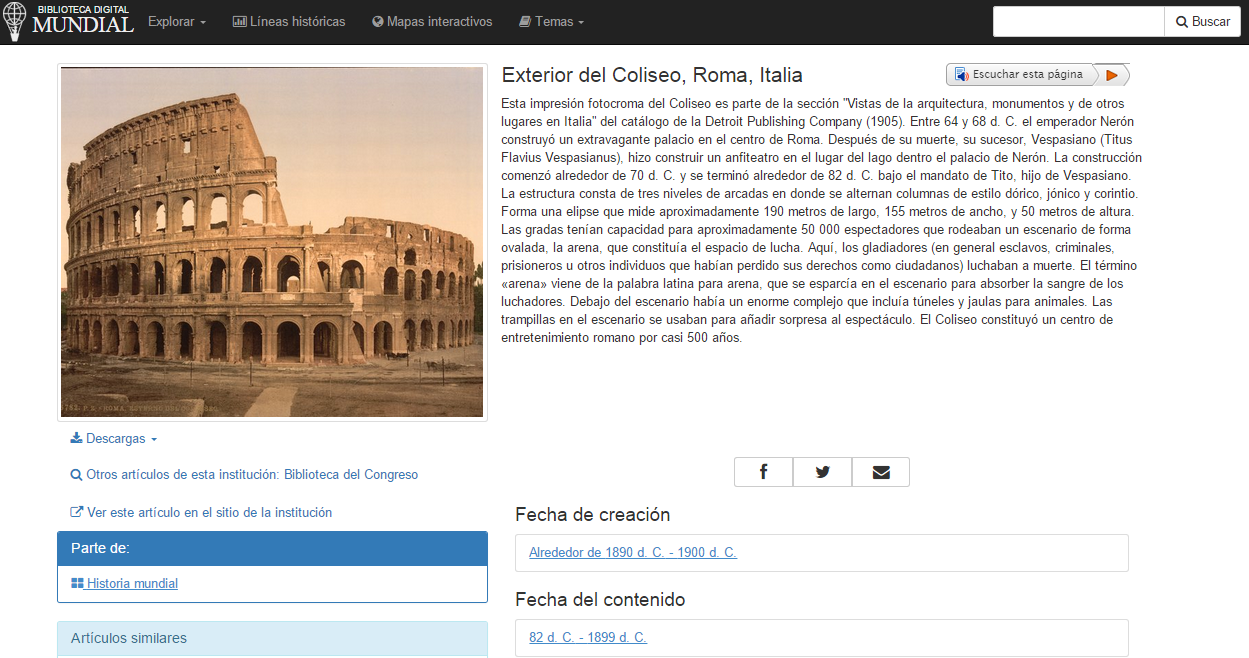Viewport: 1249px width, 658px height.
Task: Open the Descargas download dropdown
Action: tap(114, 439)
